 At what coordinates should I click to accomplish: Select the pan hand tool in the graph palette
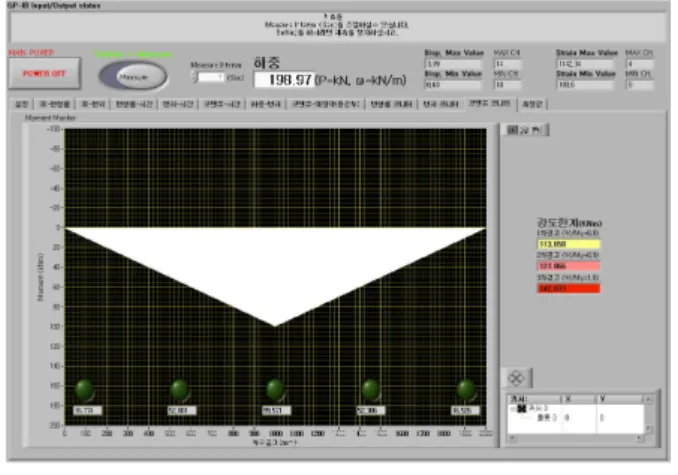536,130
